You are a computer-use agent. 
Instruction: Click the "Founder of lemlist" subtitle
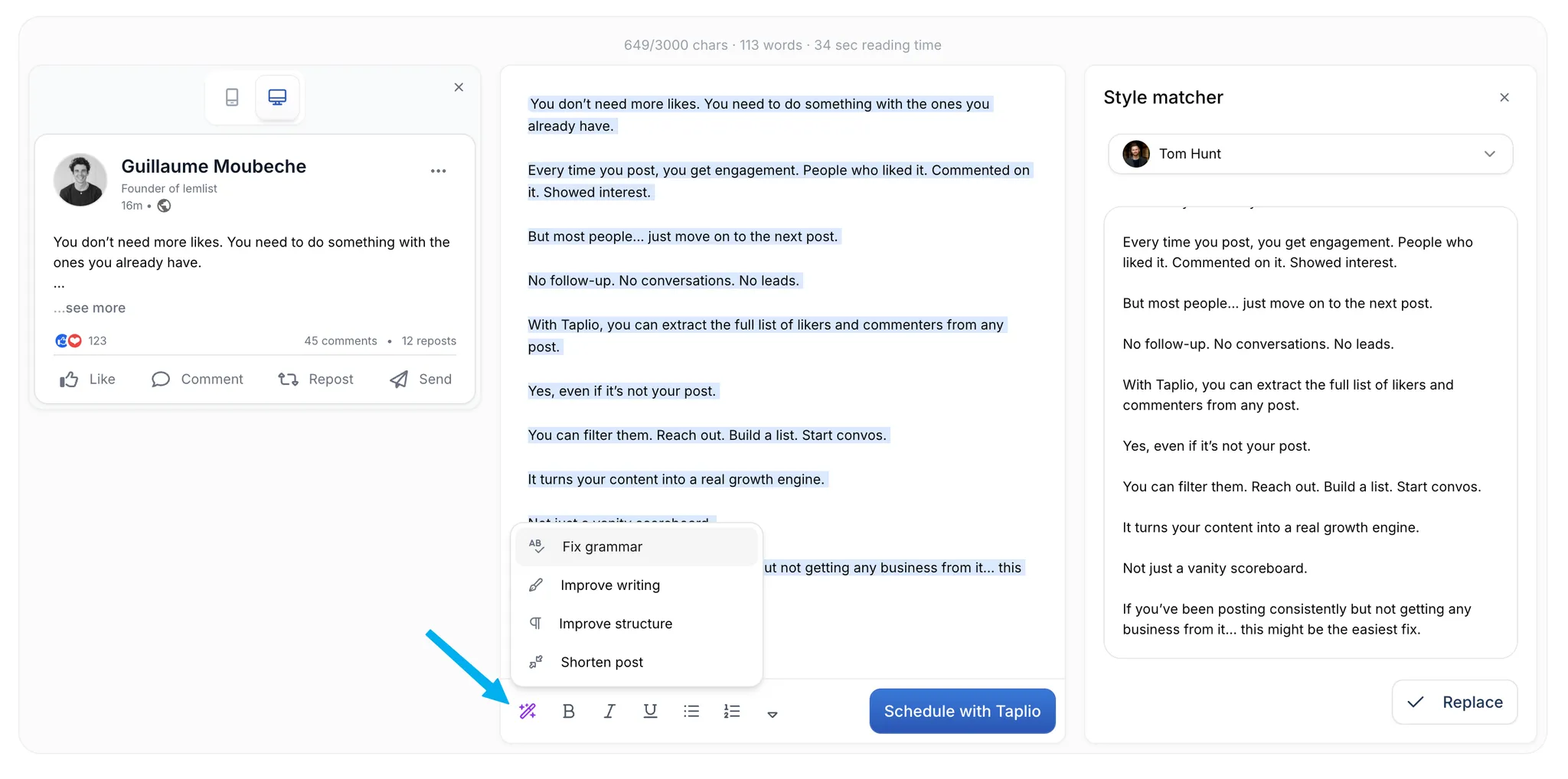[x=169, y=188]
